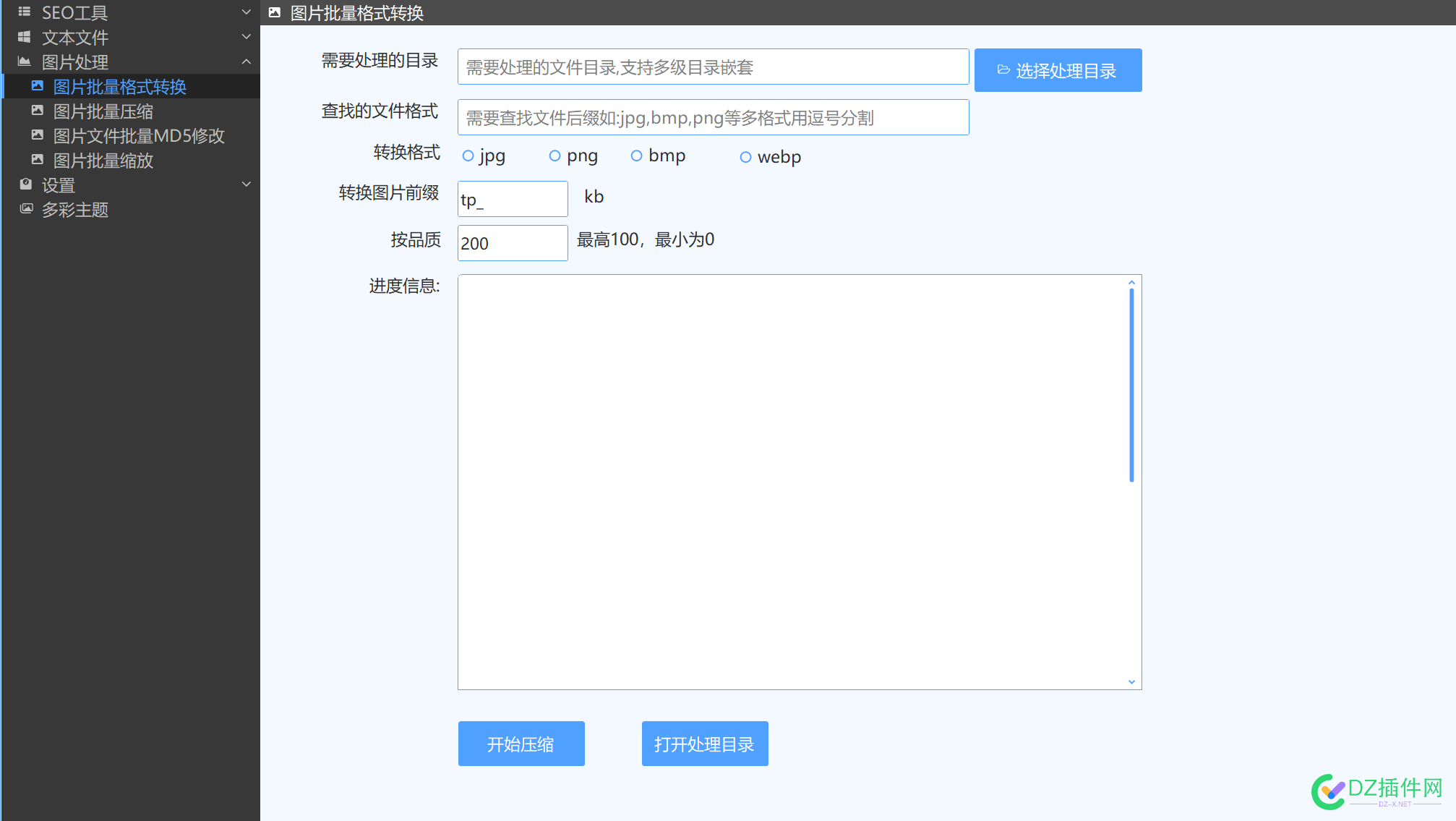This screenshot has height=821, width=1456.
Task: Click 开始压缩 button
Action: [521, 744]
